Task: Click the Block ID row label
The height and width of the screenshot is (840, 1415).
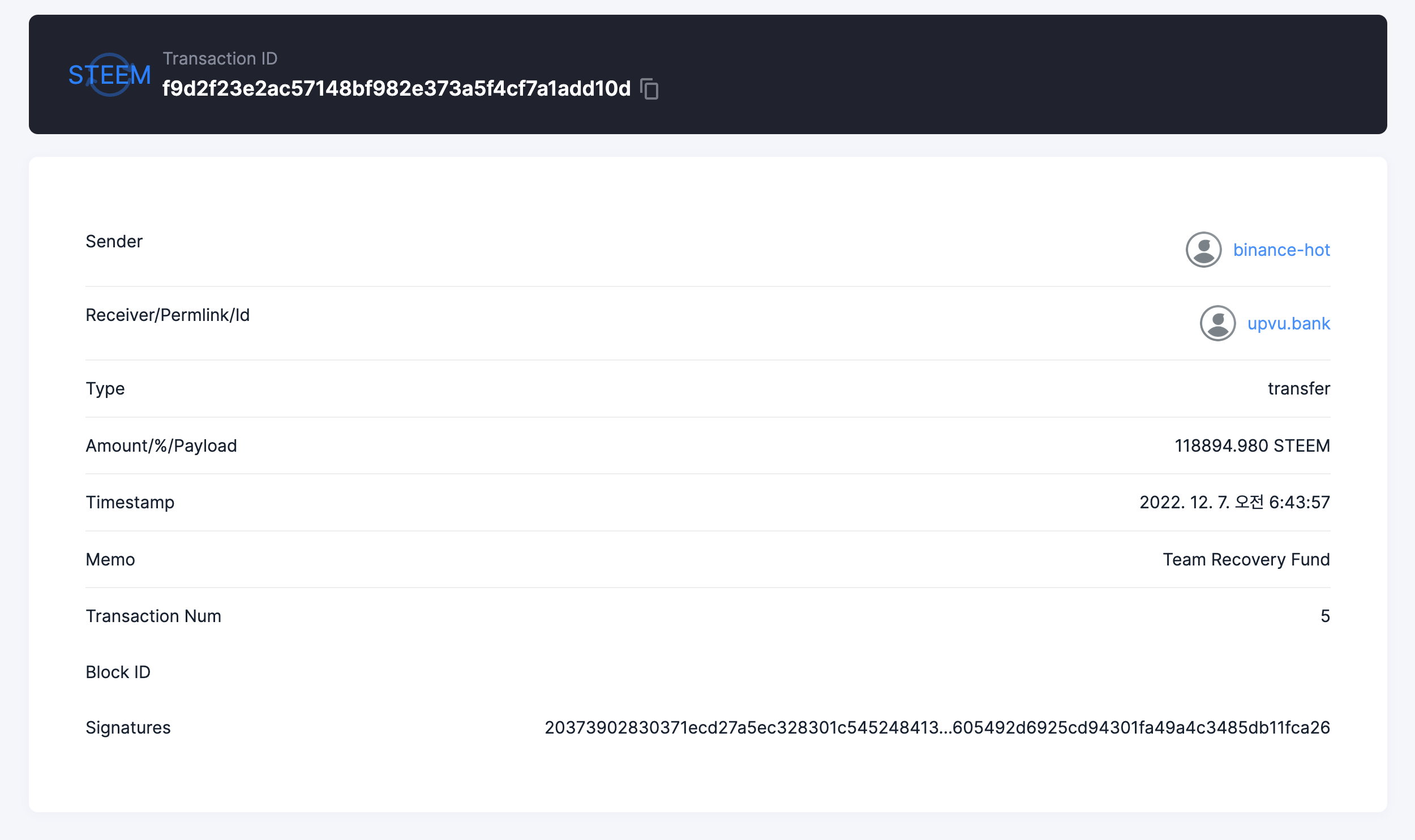Action: pos(118,672)
